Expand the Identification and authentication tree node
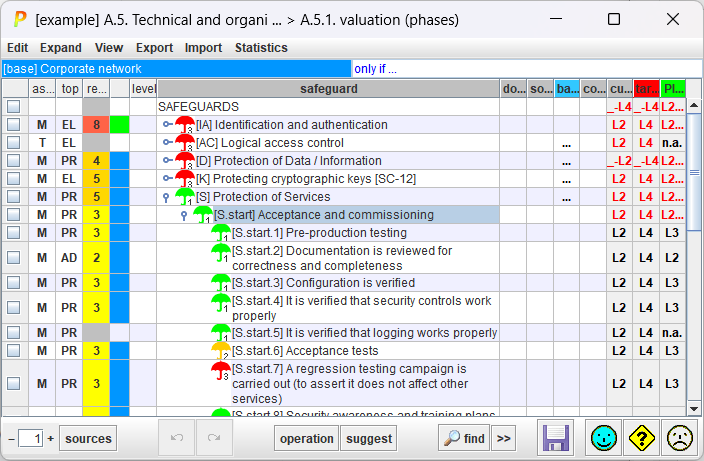This screenshot has width=704, height=461. point(167,124)
